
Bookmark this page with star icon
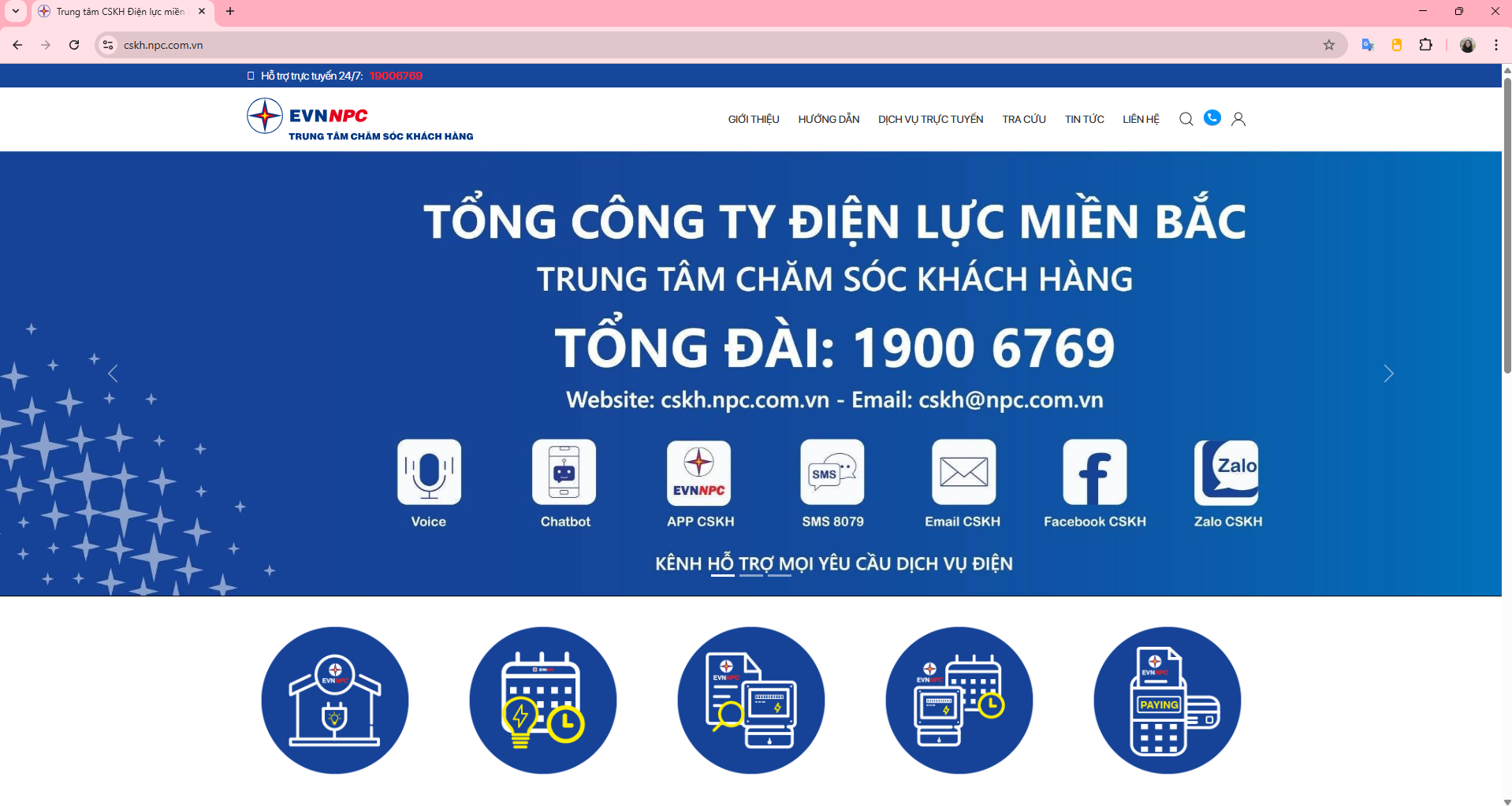coord(1329,45)
